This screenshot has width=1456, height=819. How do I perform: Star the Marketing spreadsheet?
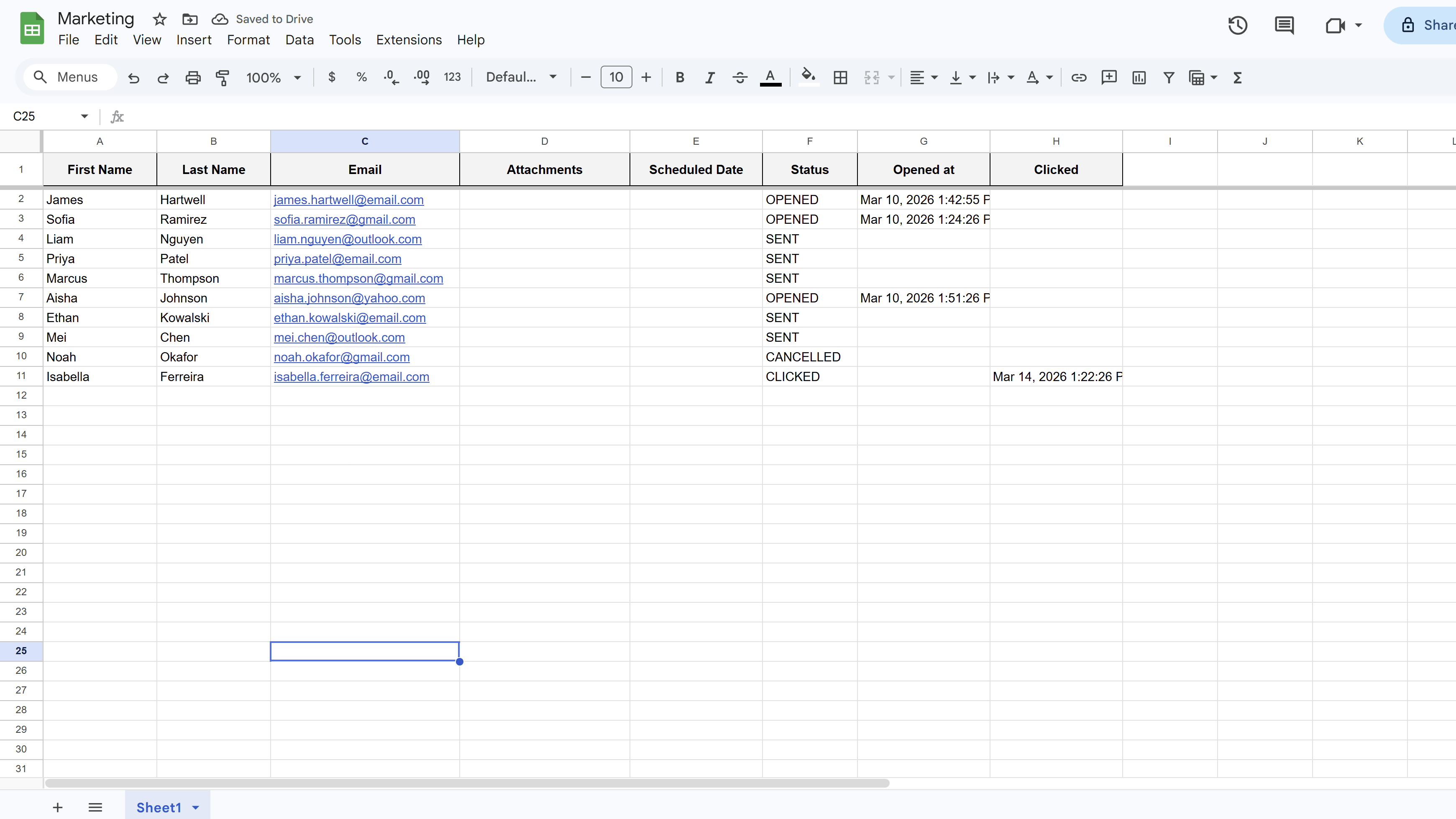159,19
